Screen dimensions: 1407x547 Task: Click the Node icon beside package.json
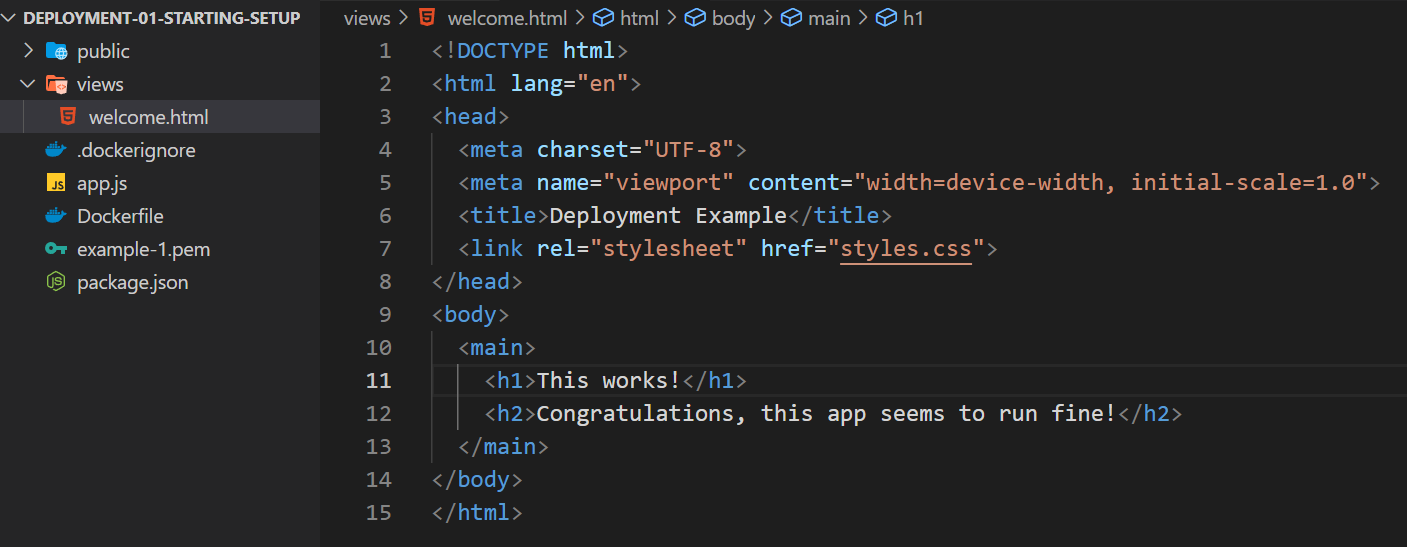click(x=56, y=282)
